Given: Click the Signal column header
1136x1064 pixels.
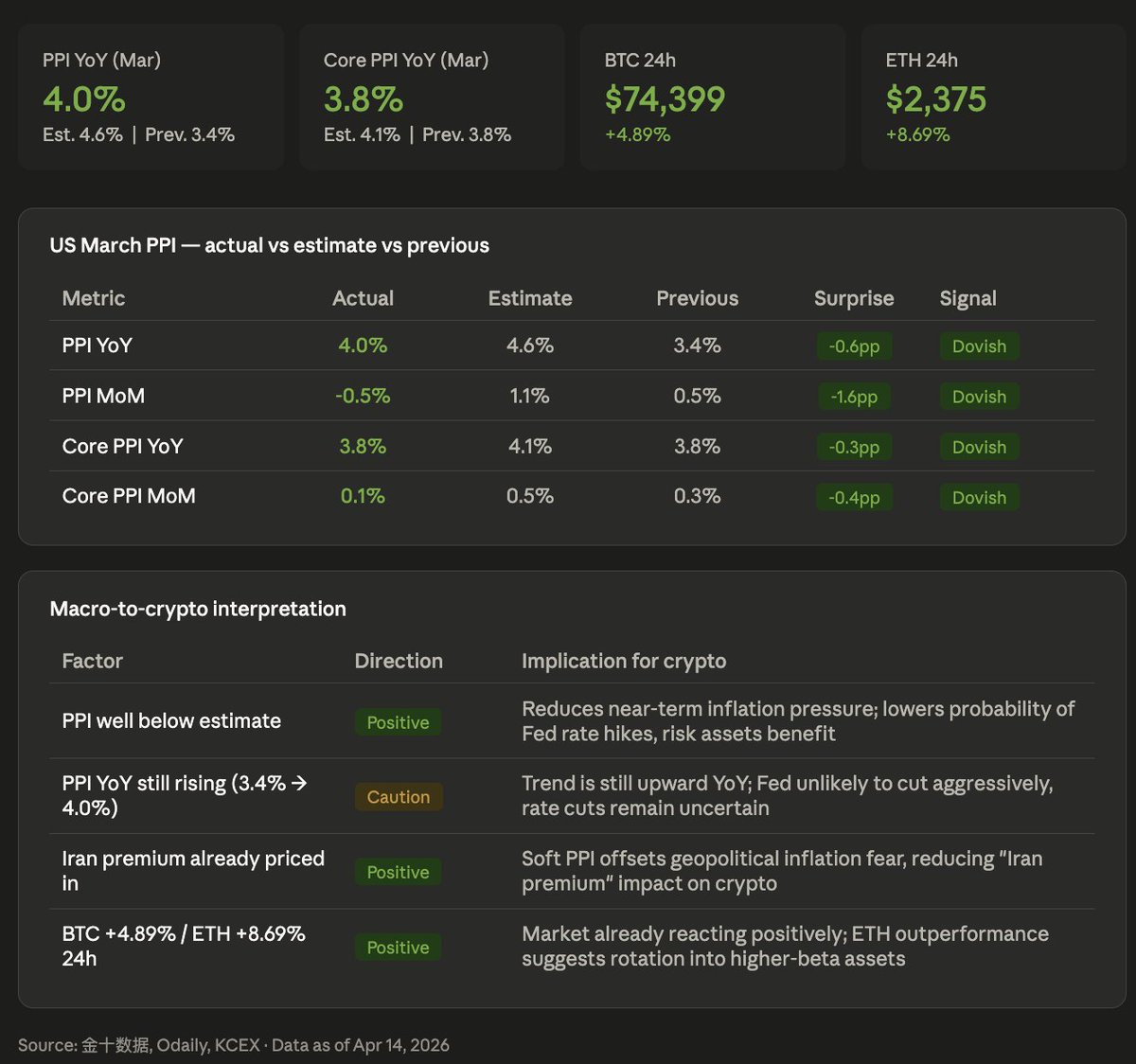Looking at the screenshot, I should click(967, 298).
